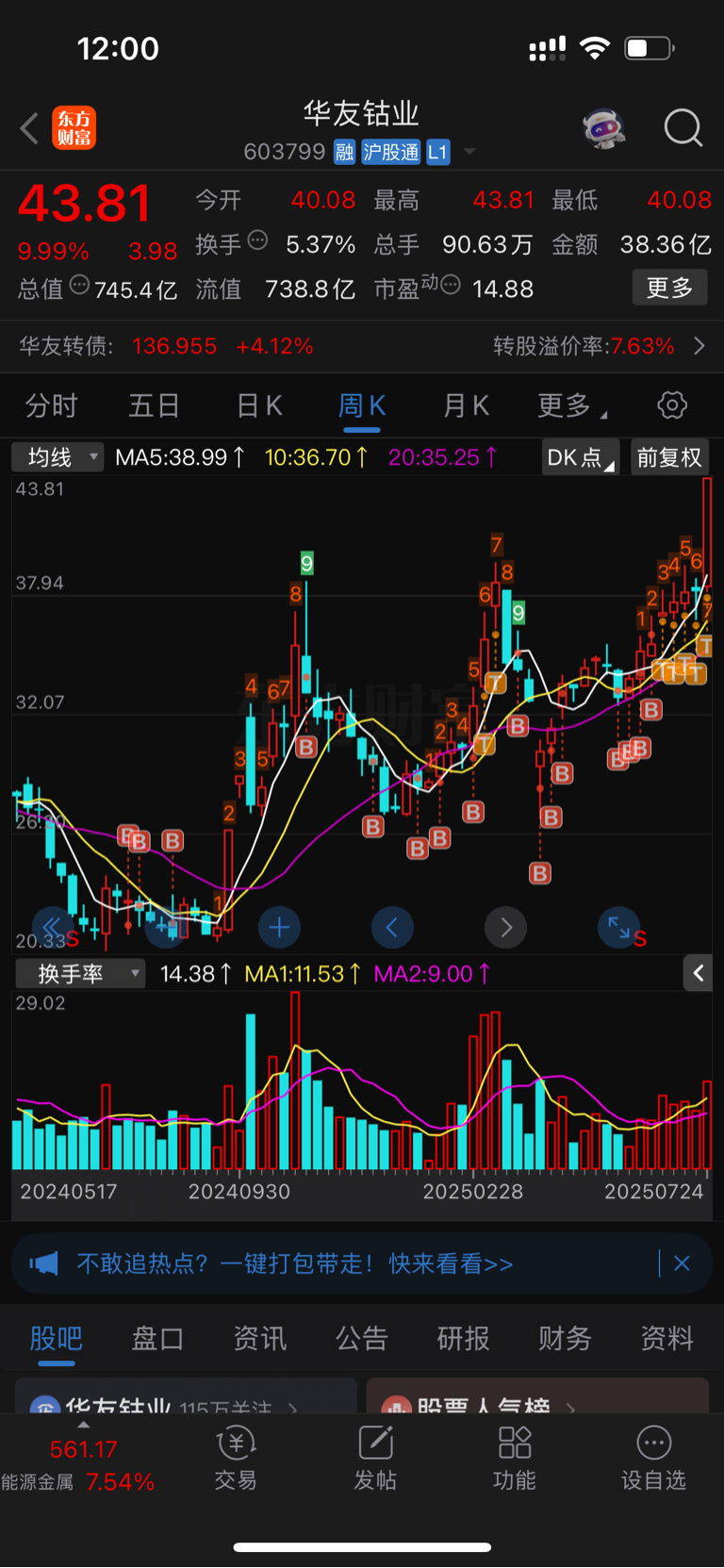The image size is (724, 1568).
Task: Tap the 融 margin tag
Action: pos(345,152)
